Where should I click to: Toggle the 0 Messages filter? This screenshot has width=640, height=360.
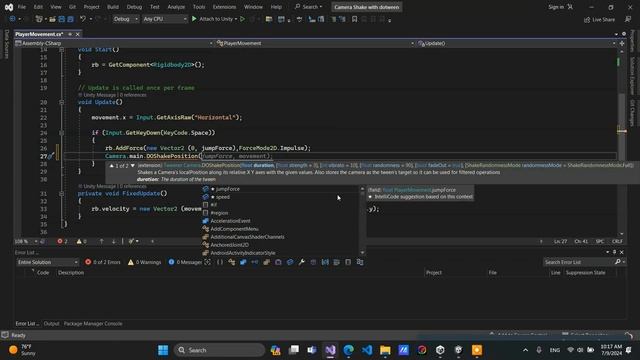pyautogui.click(x=185, y=262)
